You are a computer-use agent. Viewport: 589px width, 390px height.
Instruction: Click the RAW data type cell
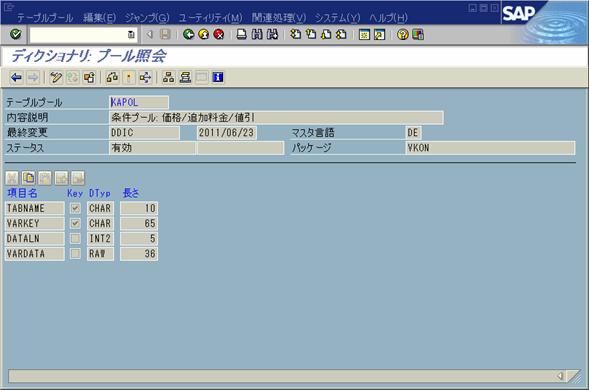(100, 254)
